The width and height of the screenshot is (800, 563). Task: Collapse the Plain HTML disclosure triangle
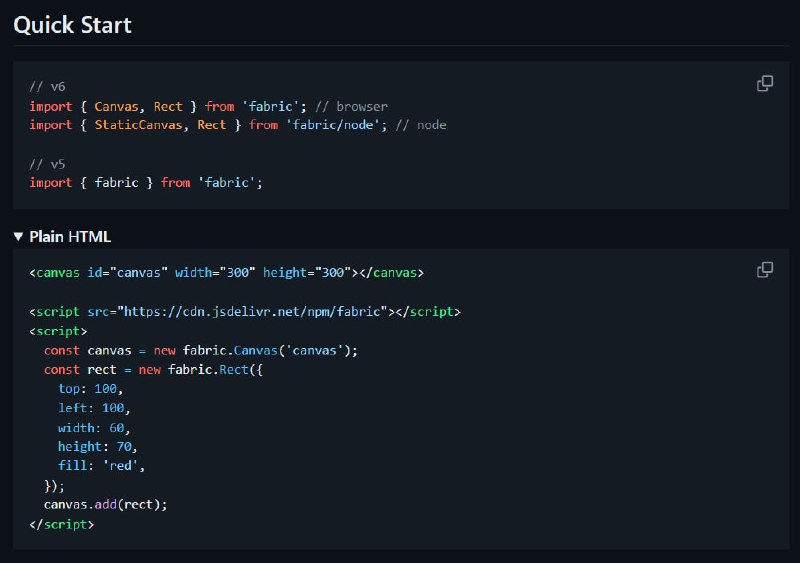click(x=18, y=237)
